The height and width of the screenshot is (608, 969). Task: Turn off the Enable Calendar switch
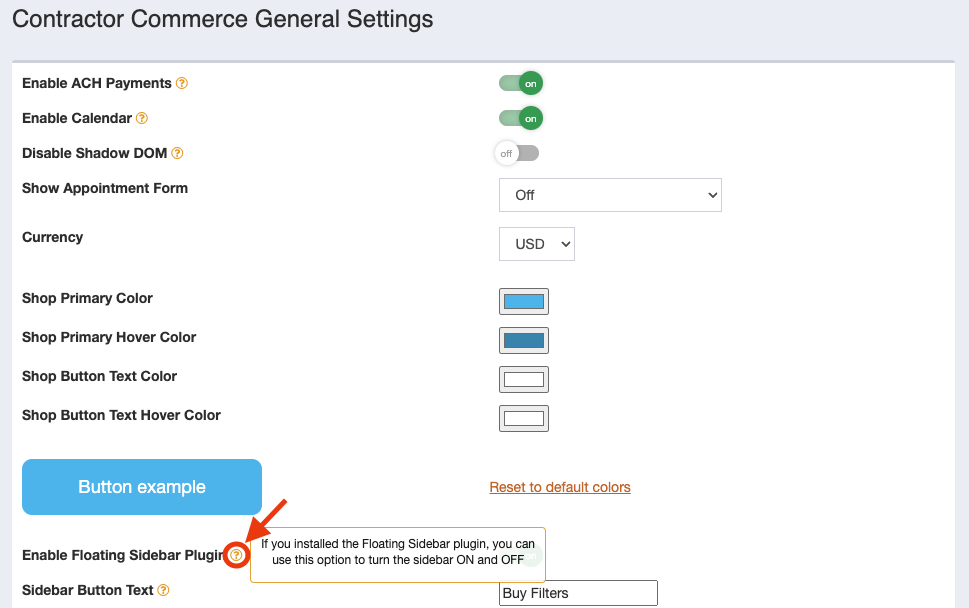click(521, 119)
